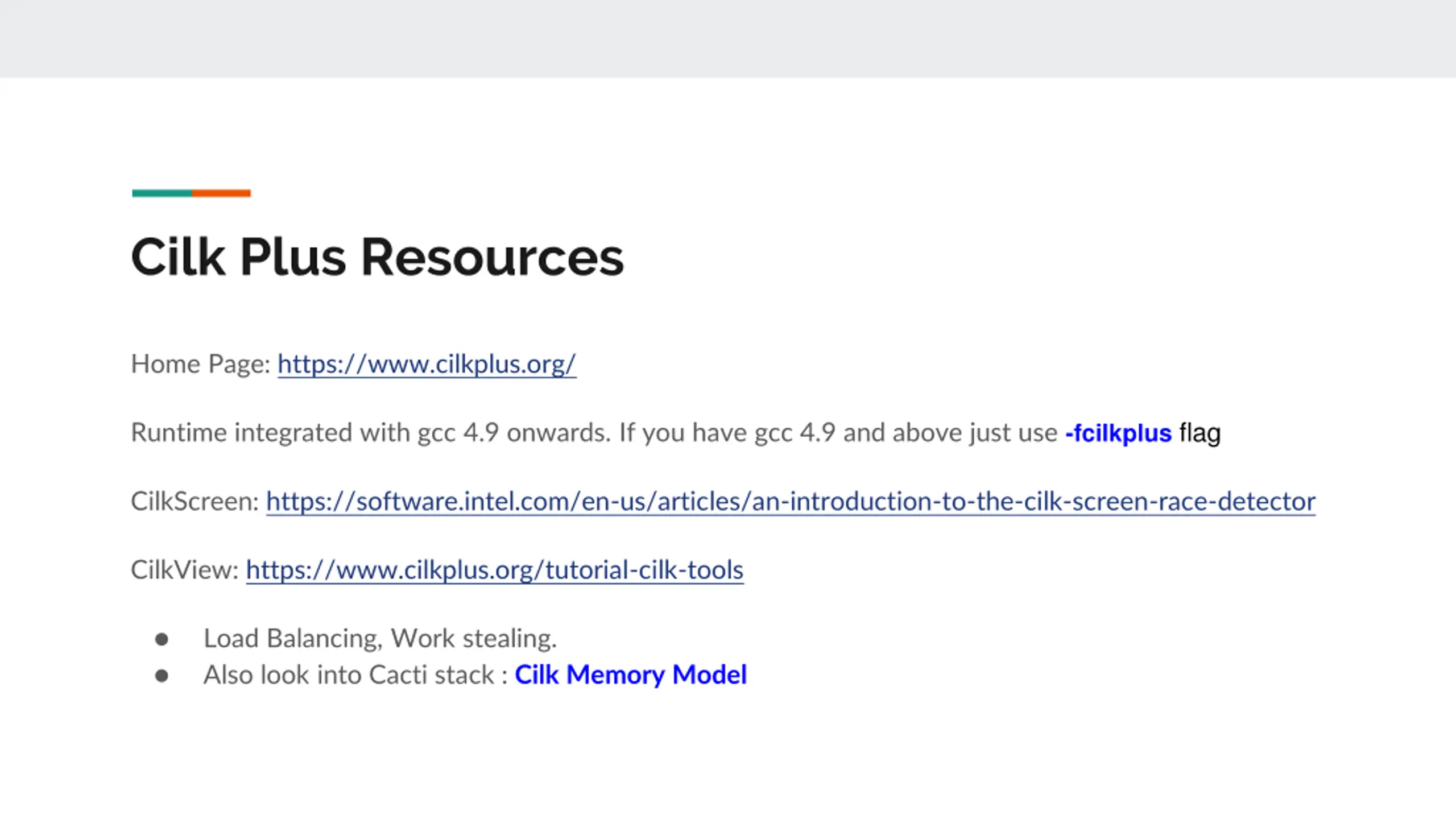Click the 'Home Page:' label

[x=201, y=364]
